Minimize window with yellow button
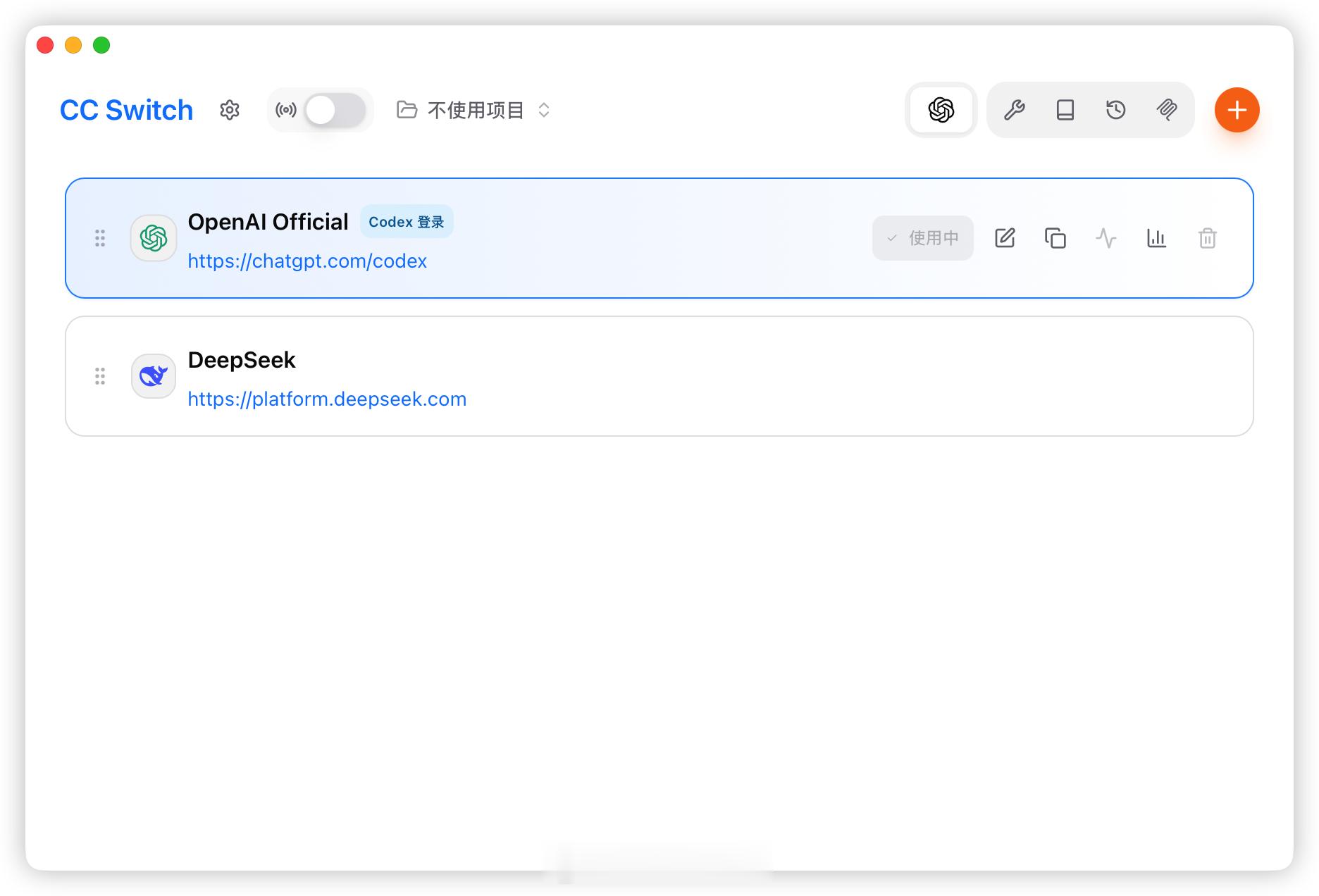Viewport: 1319px width, 896px height. click(73, 45)
